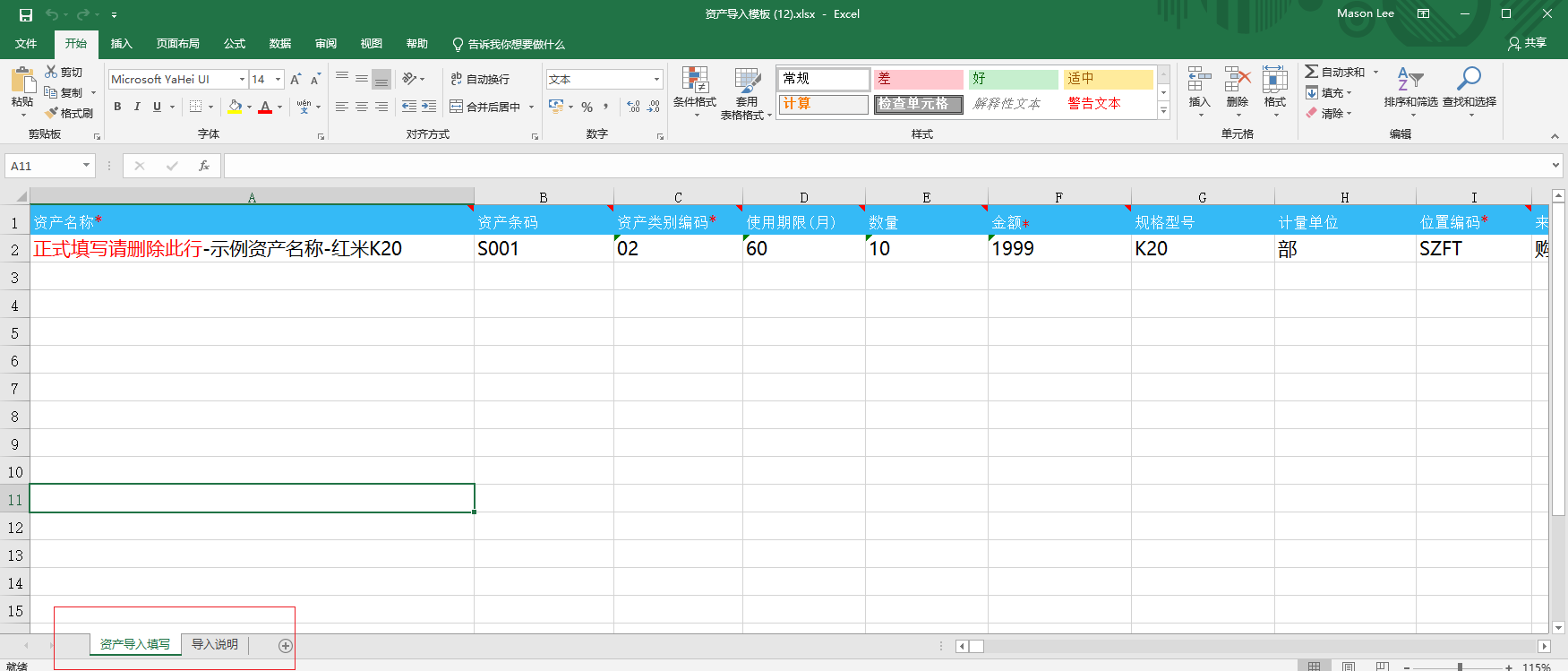
Task: Switch to the 页面布局 tab
Action: (x=178, y=44)
